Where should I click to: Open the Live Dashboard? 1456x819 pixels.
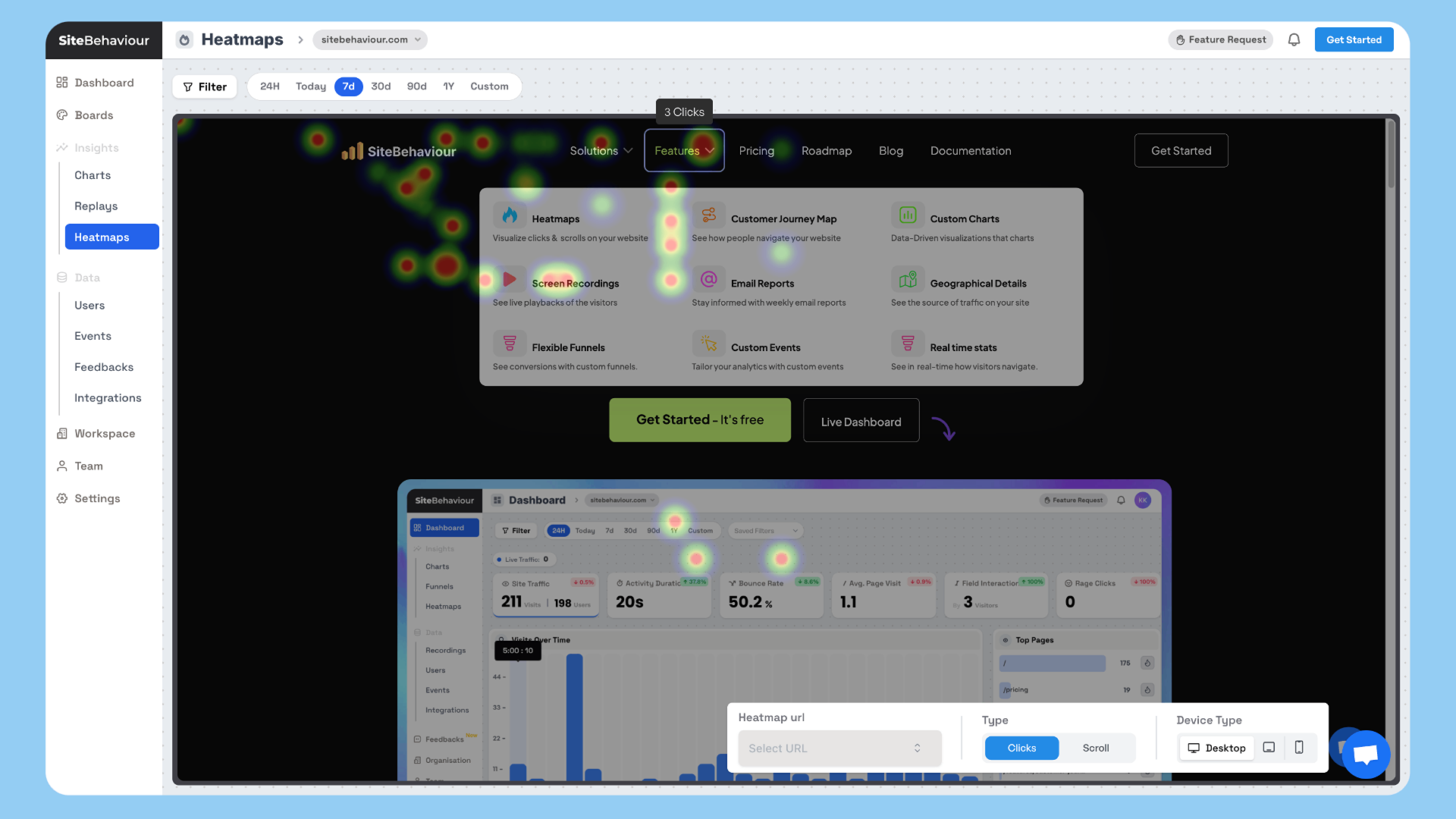pyautogui.click(x=861, y=420)
